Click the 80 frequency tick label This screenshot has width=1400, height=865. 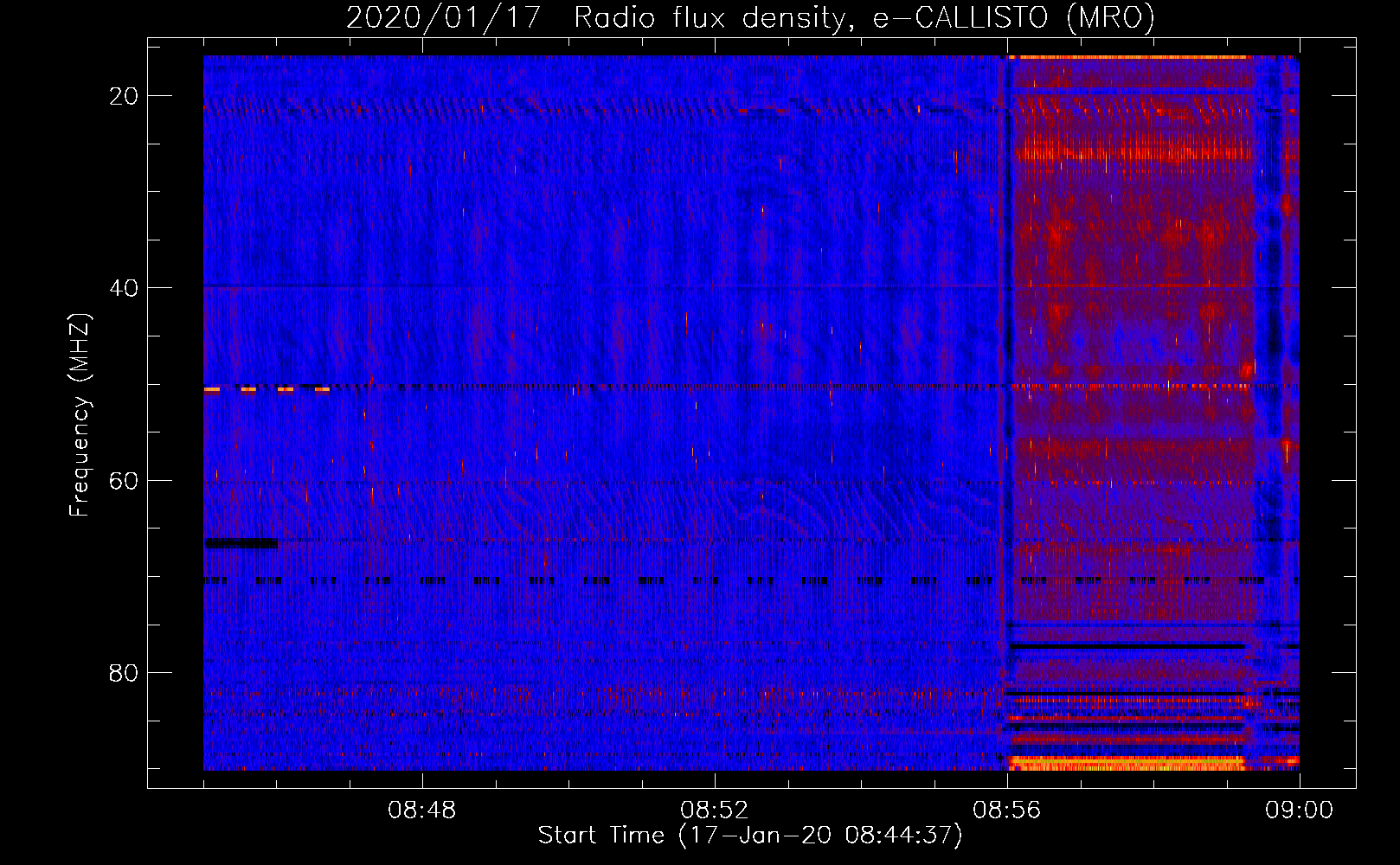[124, 672]
